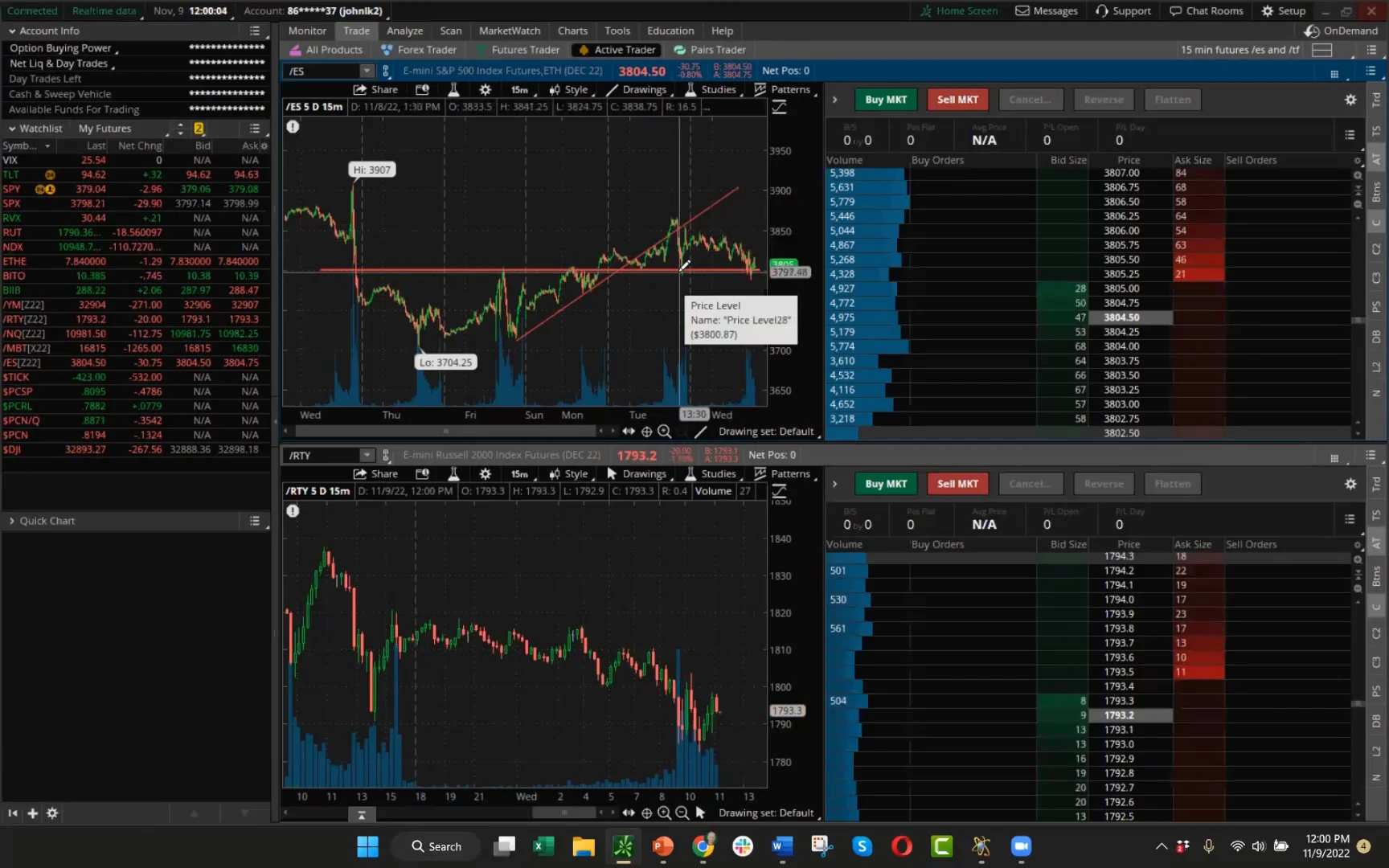Toggle the DB sidebar tab beside the /RTY ladder

click(1376, 721)
